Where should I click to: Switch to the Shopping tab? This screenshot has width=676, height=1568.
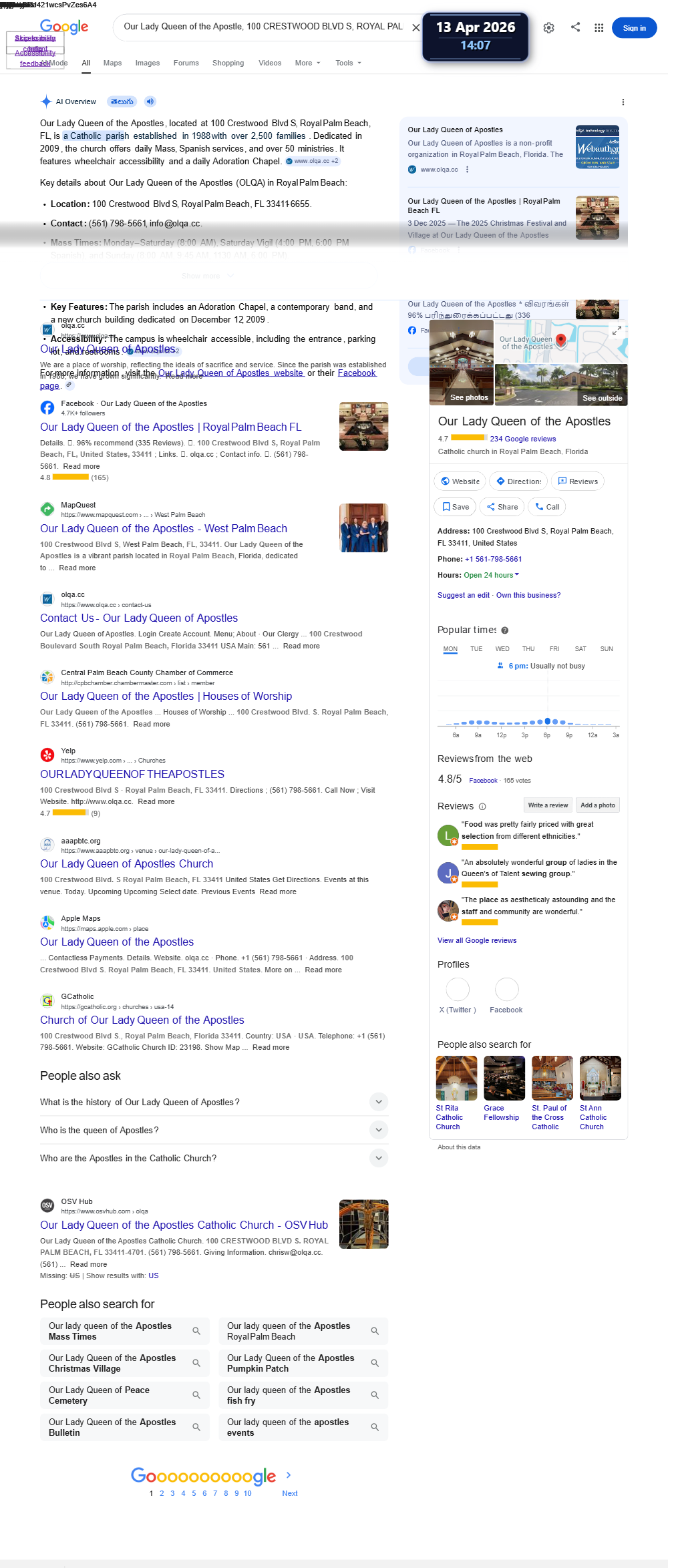pyautogui.click(x=228, y=63)
